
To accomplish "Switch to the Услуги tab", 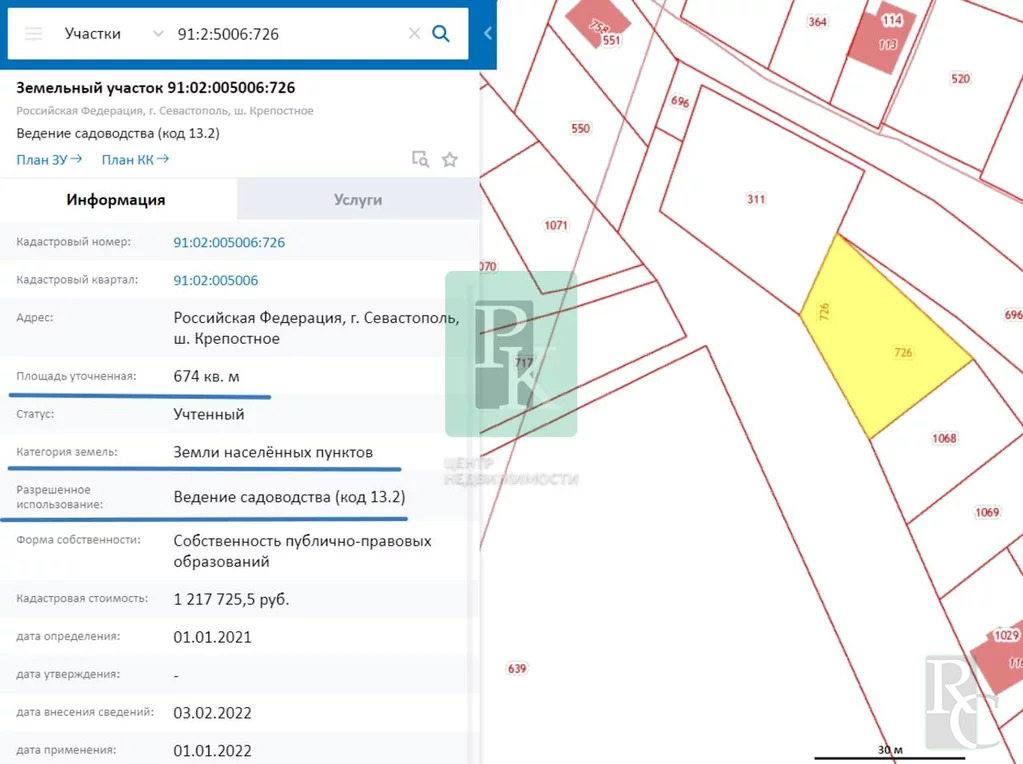I will (358, 200).
